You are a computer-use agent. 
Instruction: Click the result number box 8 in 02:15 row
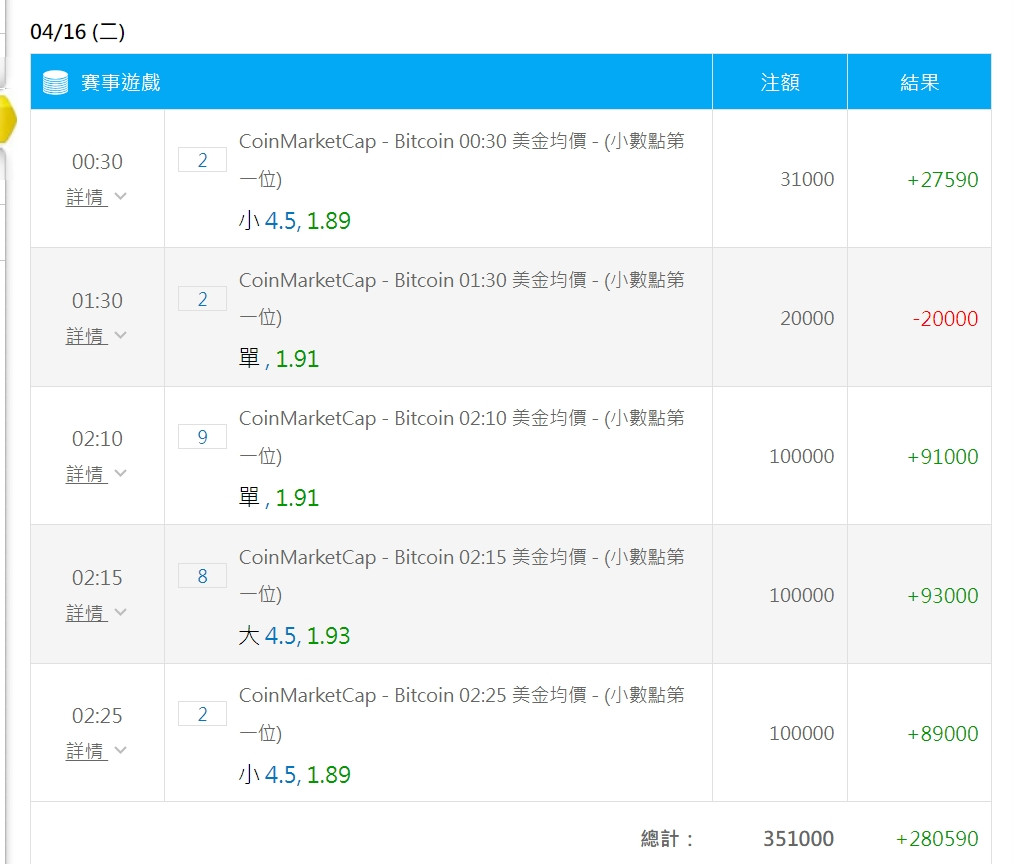202,576
